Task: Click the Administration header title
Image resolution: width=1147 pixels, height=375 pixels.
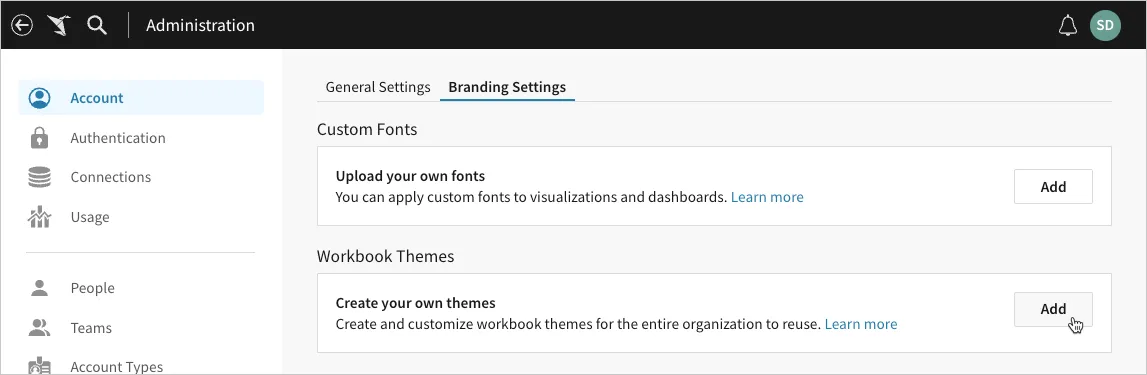Action: click(200, 26)
